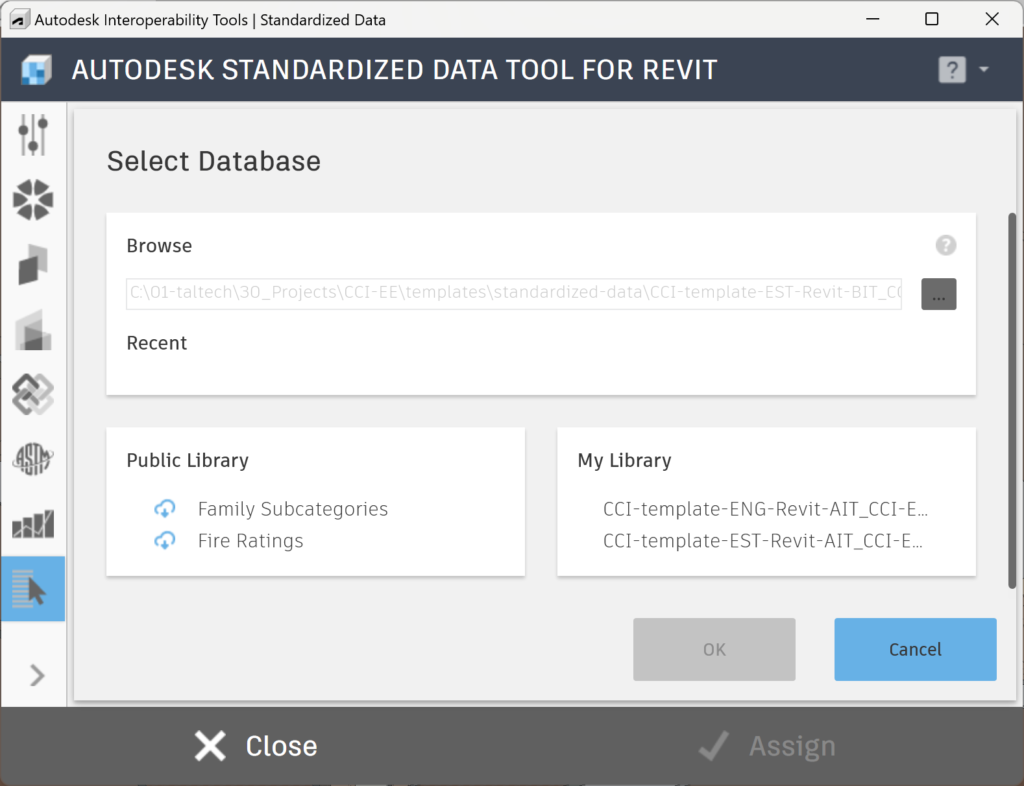The image size is (1024, 786).
Task: Click the database file path field
Action: point(514,293)
